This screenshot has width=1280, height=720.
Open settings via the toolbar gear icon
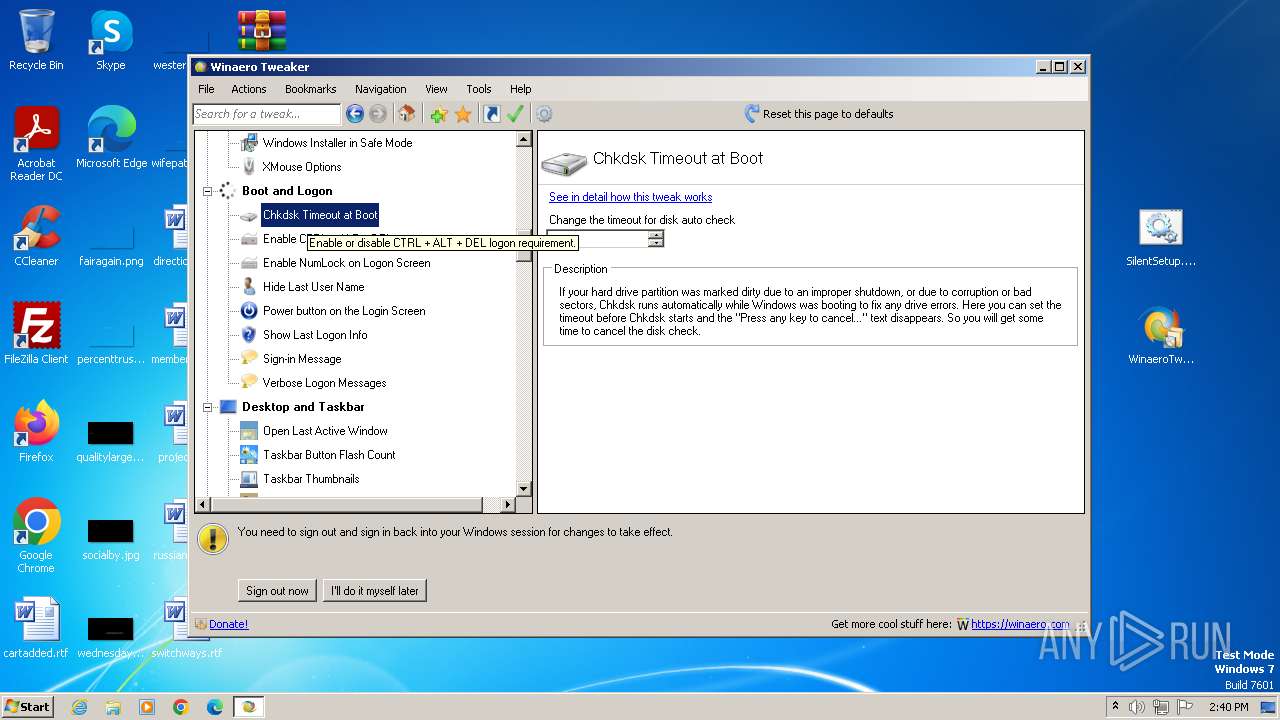tap(544, 114)
